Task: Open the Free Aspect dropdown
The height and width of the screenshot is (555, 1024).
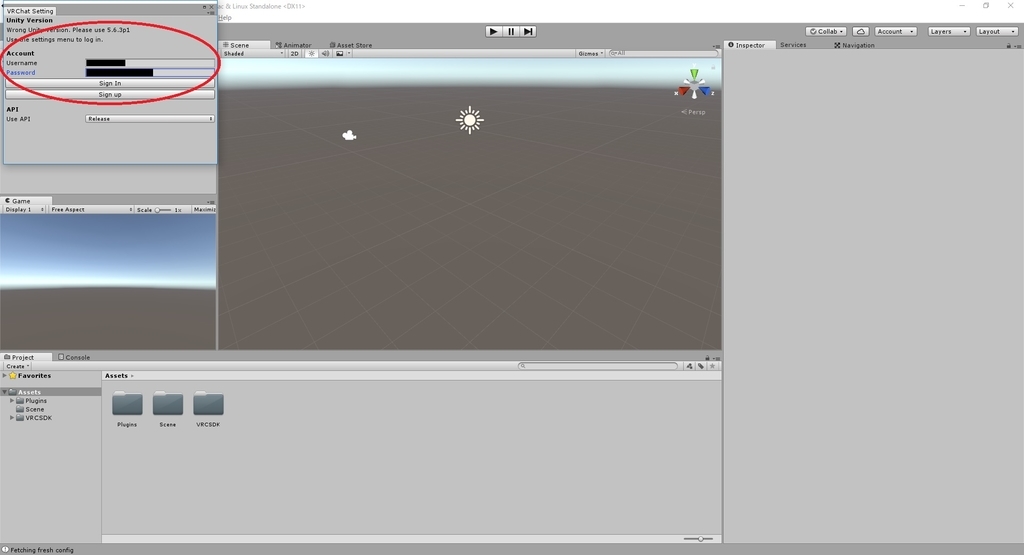Action: [x=91, y=210]
